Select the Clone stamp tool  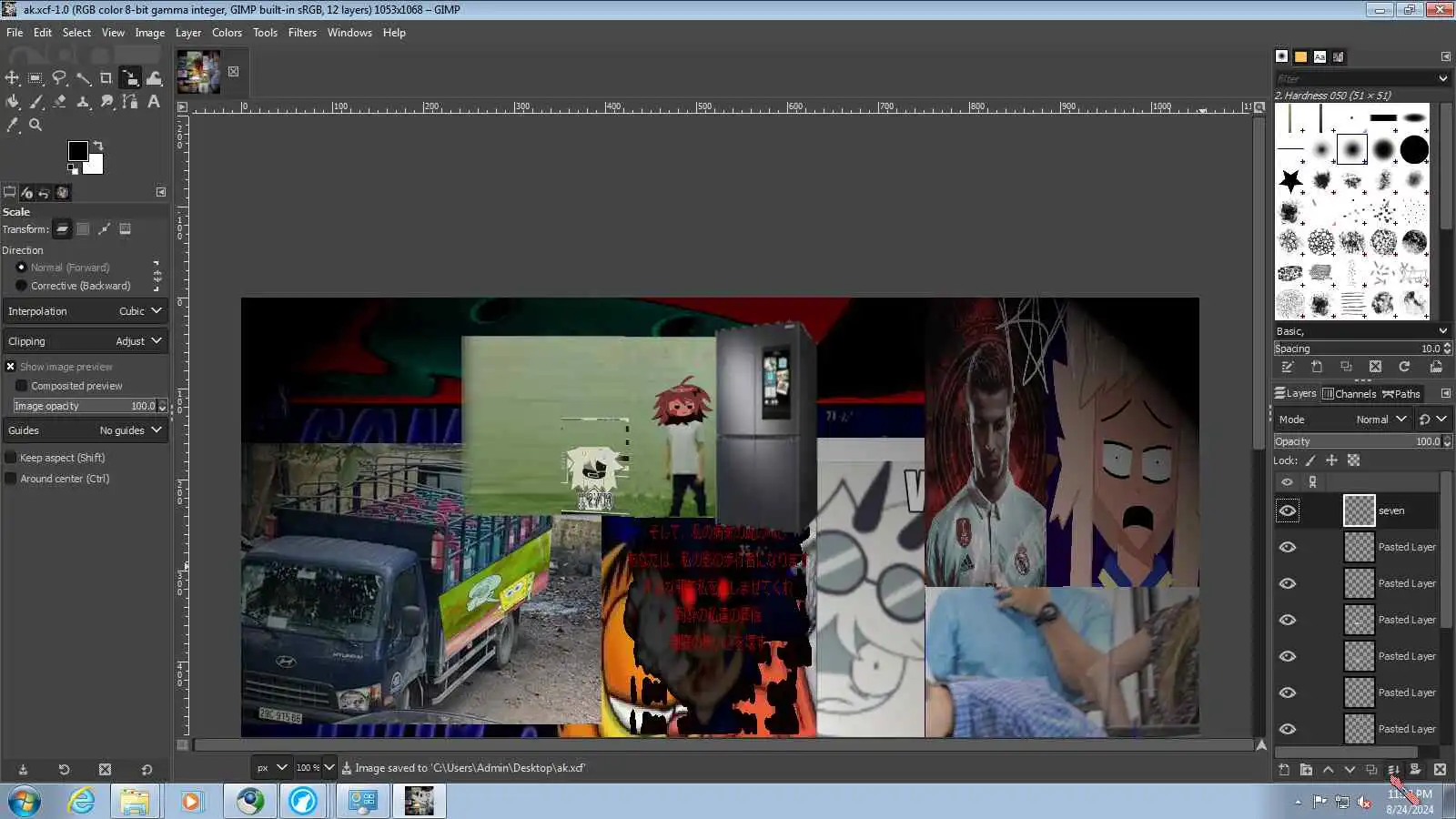(83, 102)
